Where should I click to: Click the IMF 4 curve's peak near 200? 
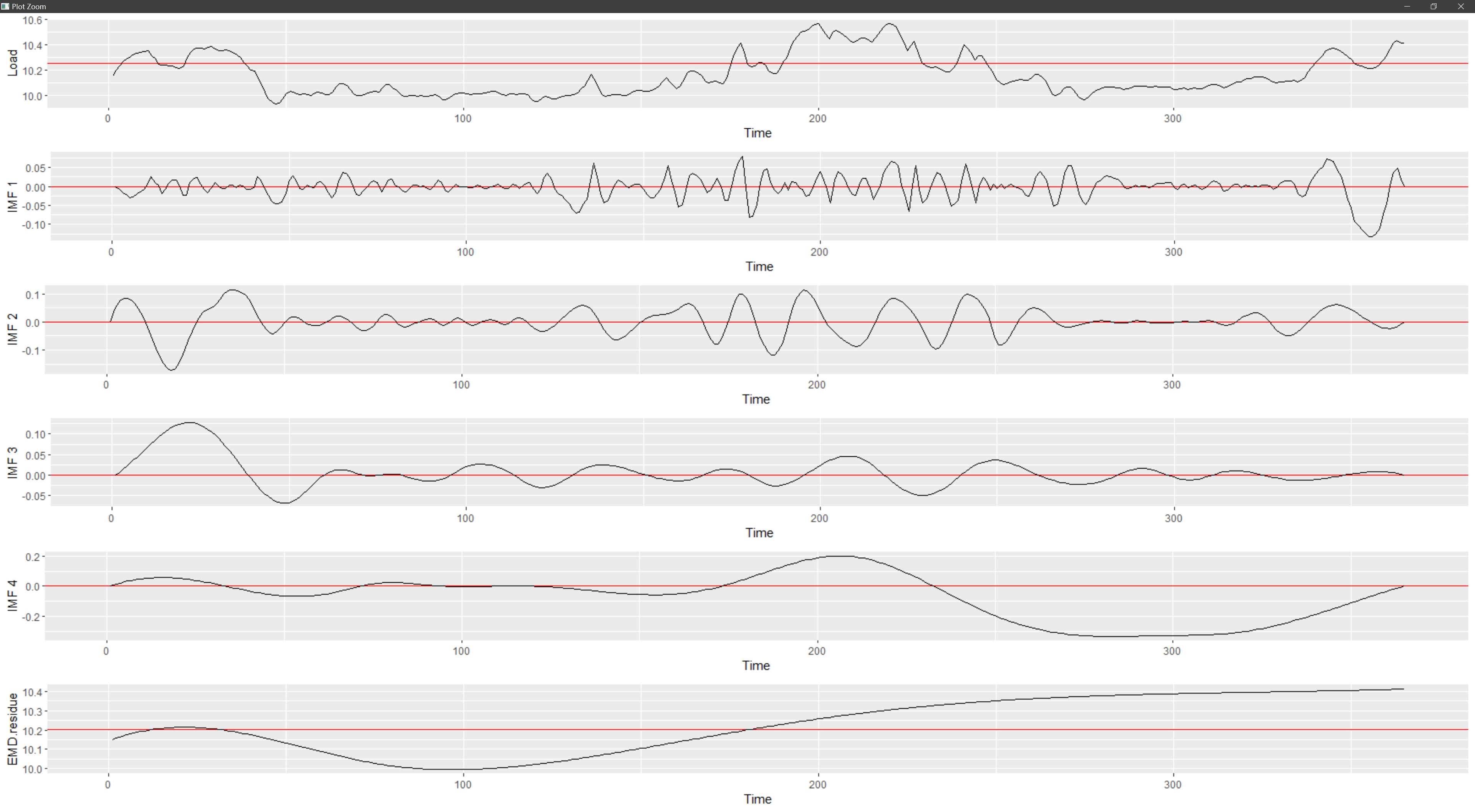pos(840,556)
